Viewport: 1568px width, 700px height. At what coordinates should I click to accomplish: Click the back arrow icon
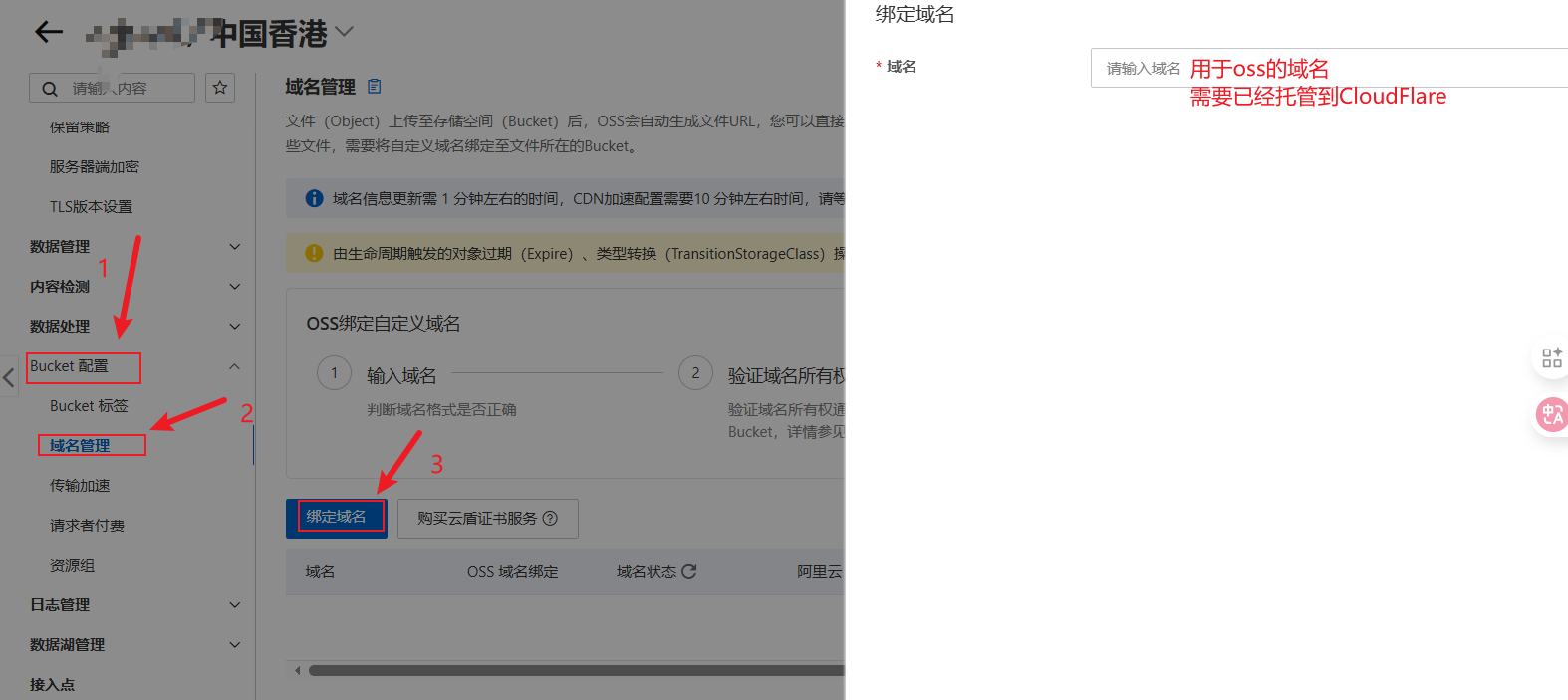[x=48, y=32]
